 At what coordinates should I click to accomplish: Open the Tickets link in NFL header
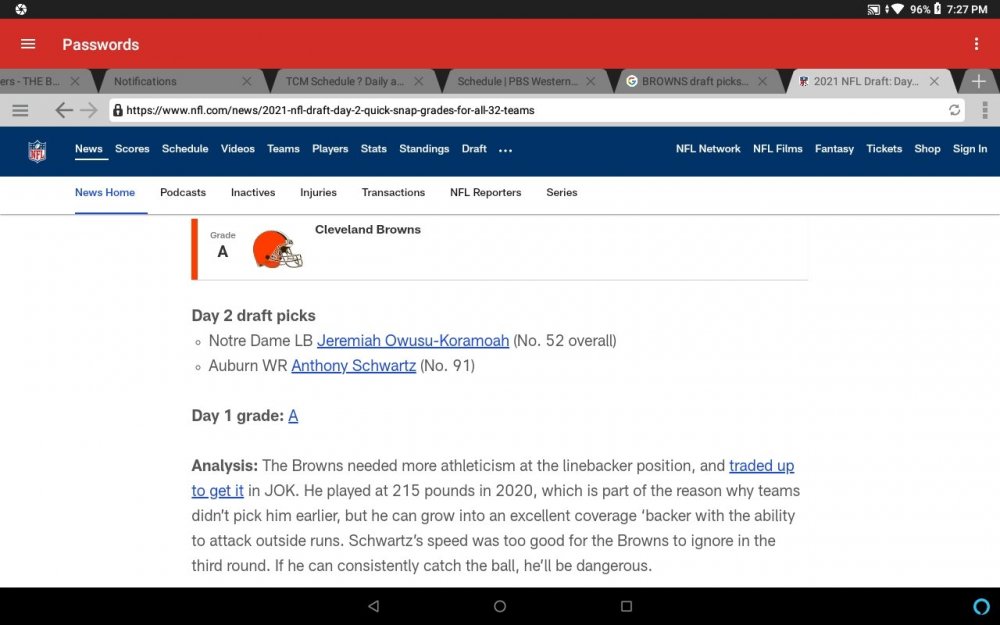tap(884, 149)
